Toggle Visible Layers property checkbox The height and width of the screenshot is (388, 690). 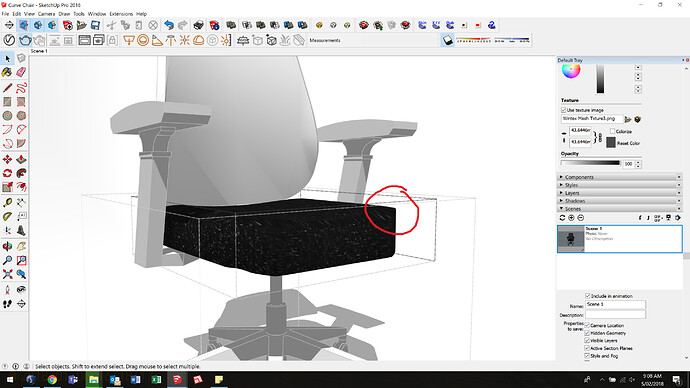[587, 340]
